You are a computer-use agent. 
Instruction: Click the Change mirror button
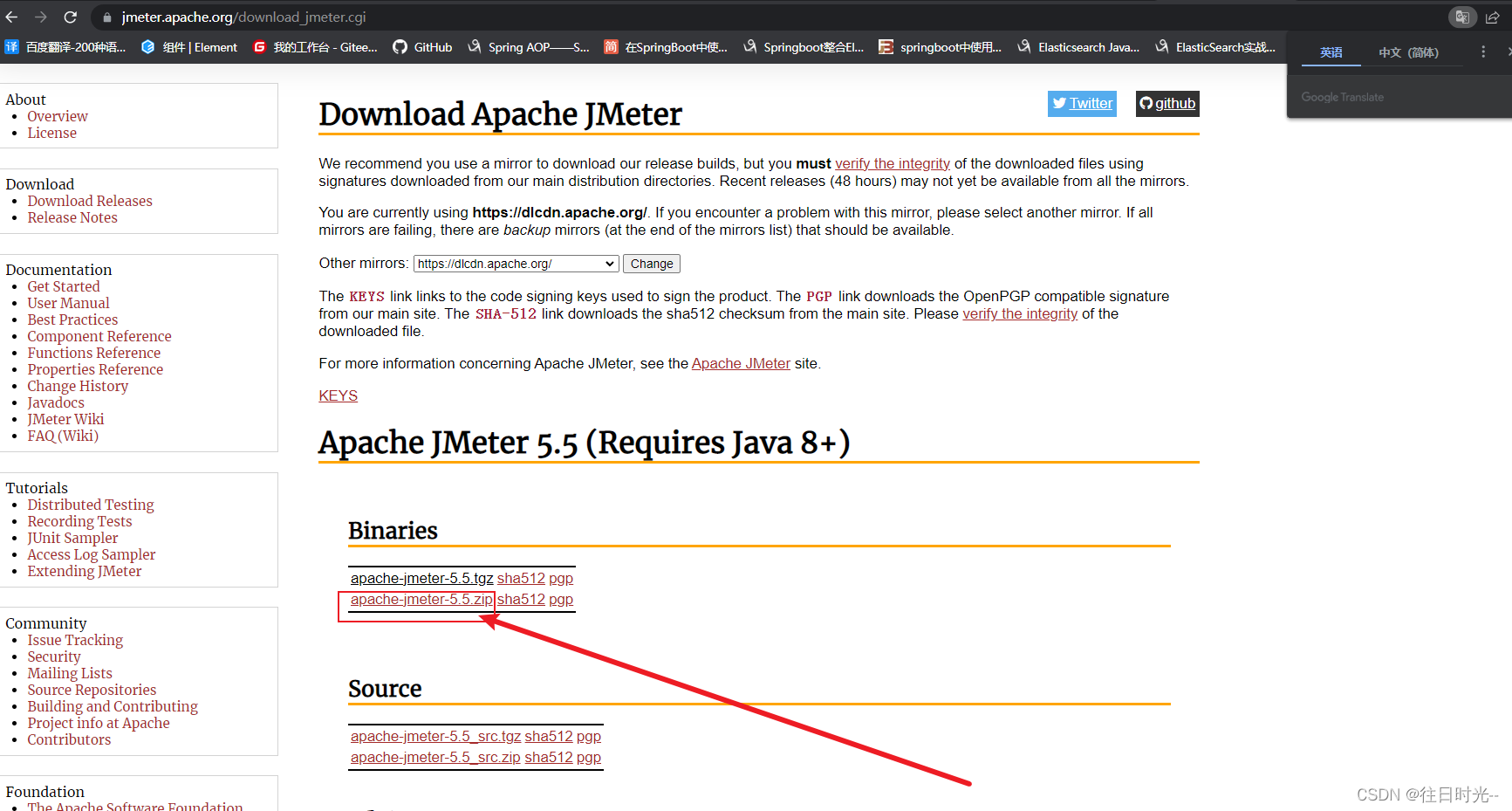coord(652,264)
